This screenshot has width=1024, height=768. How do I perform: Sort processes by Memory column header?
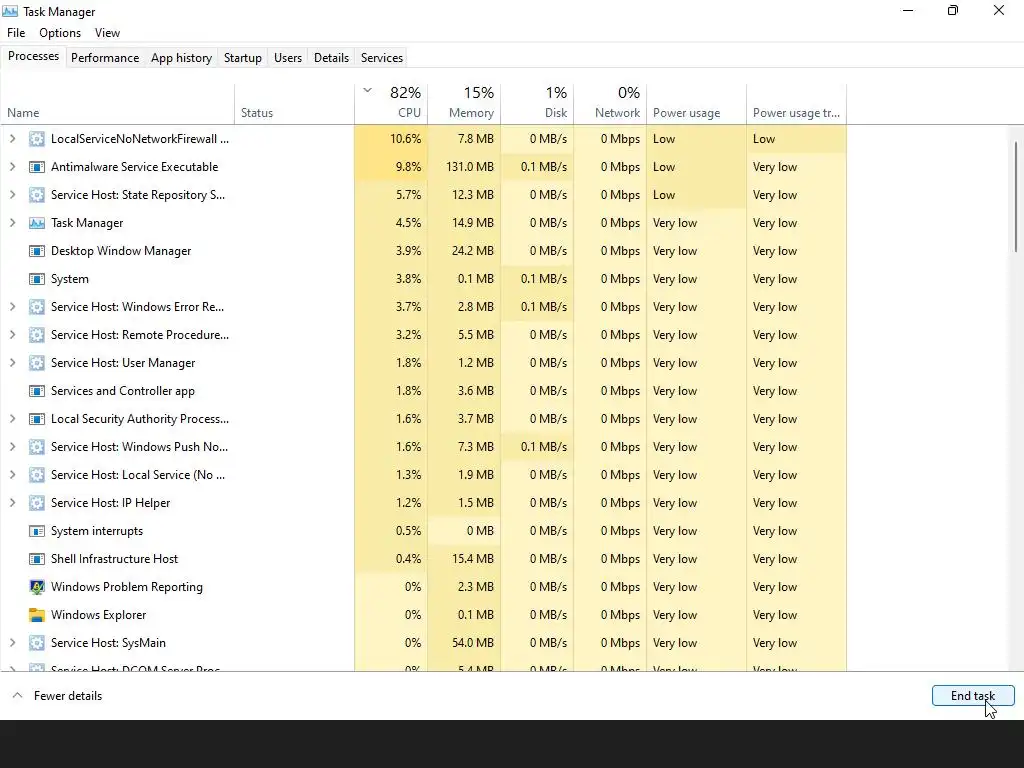tap(464, 103)
